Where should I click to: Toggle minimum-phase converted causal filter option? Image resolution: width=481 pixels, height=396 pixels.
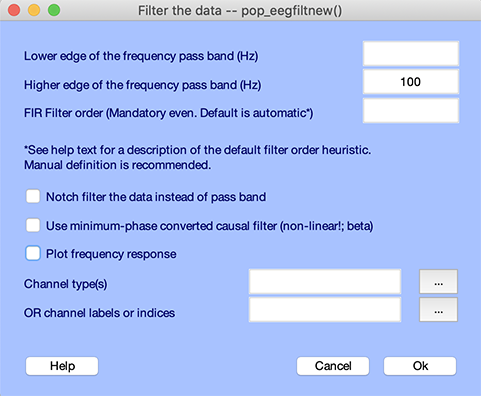[x=33, y=225]
